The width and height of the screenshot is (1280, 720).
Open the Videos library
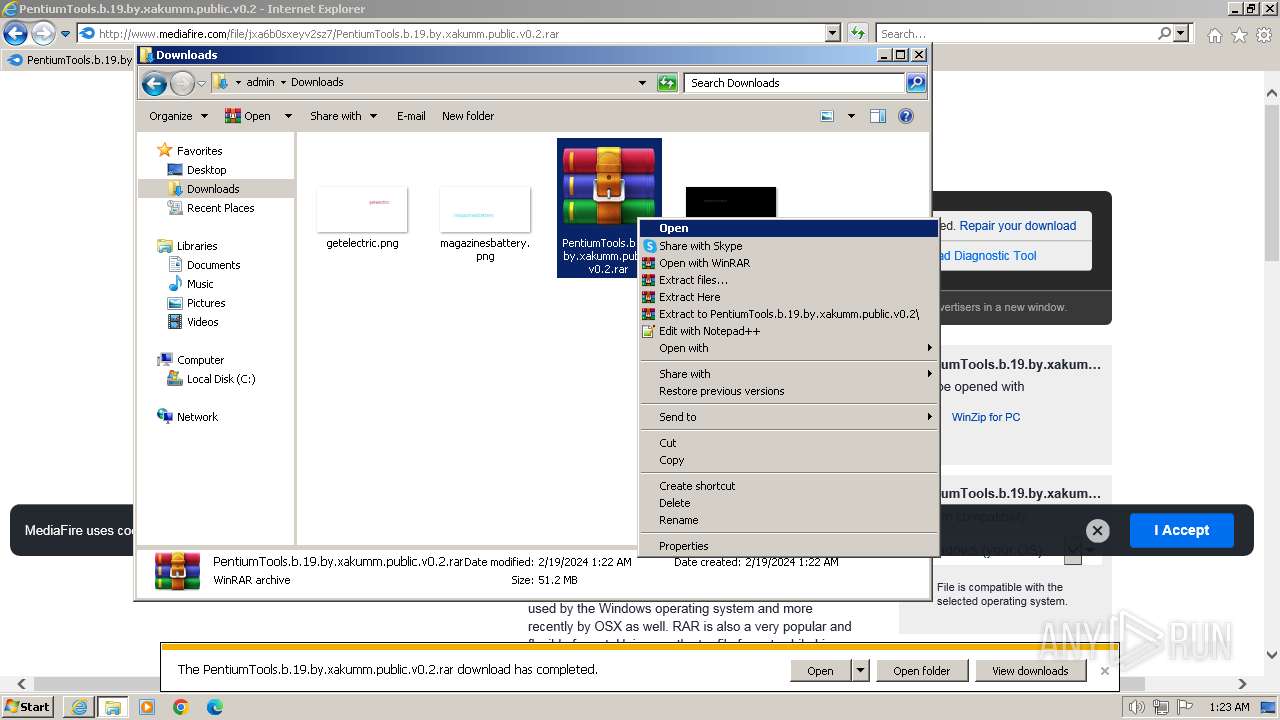202,322
